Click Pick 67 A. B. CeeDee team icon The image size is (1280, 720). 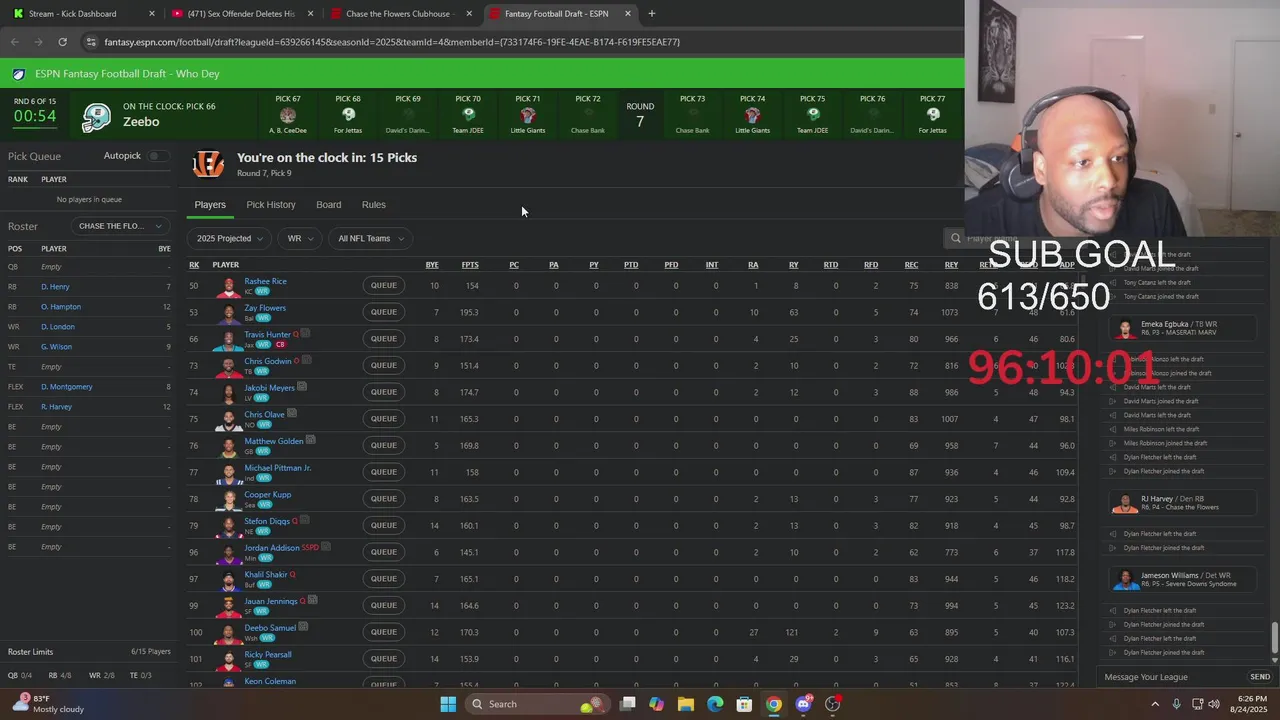288,115
